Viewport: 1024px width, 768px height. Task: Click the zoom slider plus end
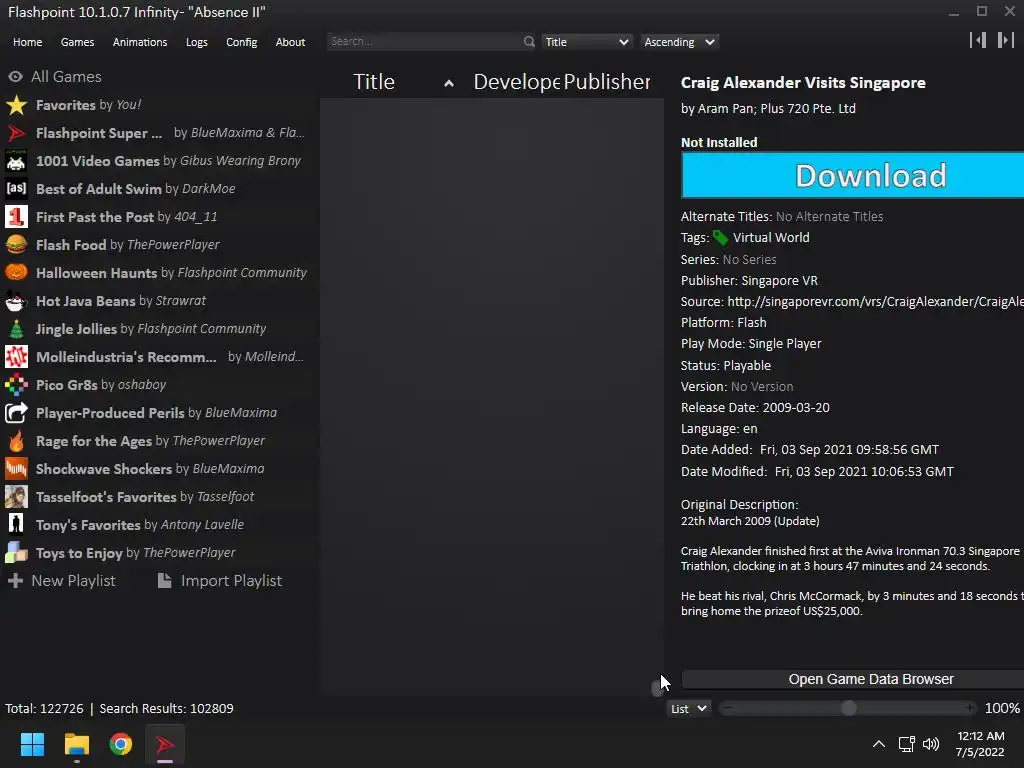(x=970, y=708)
